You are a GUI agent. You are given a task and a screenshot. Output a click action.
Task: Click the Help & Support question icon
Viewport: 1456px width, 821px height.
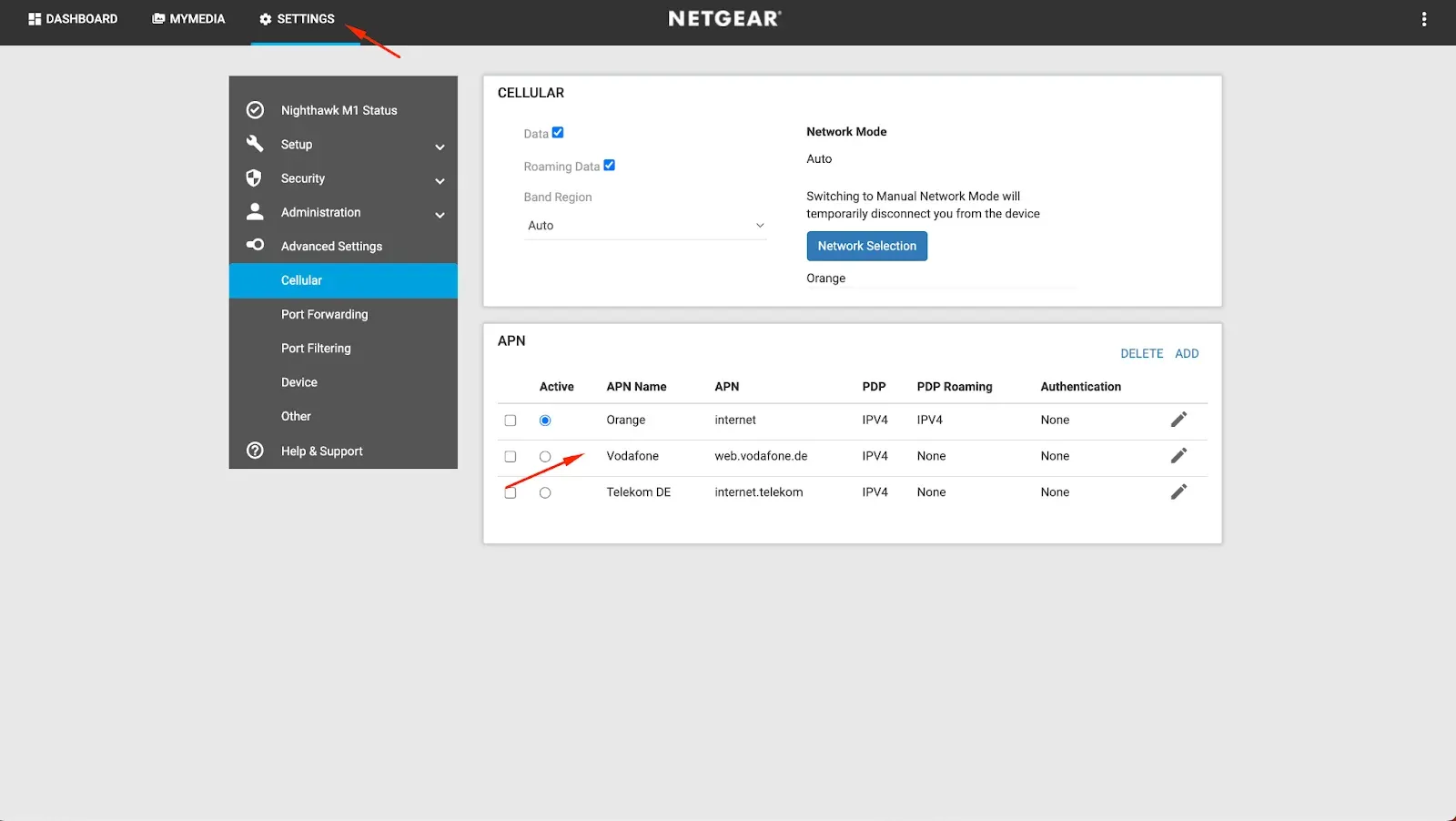click(x=256, y=451)
